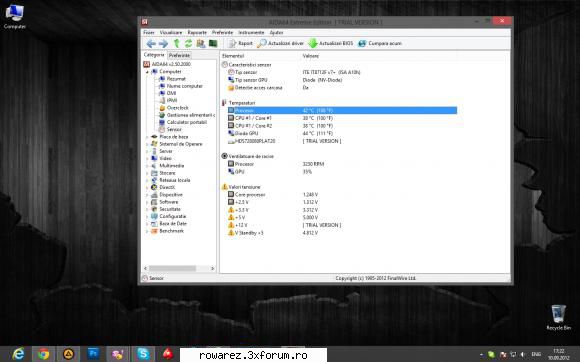Refresh with the green circular arrows icon

click(x=188, y=44)
